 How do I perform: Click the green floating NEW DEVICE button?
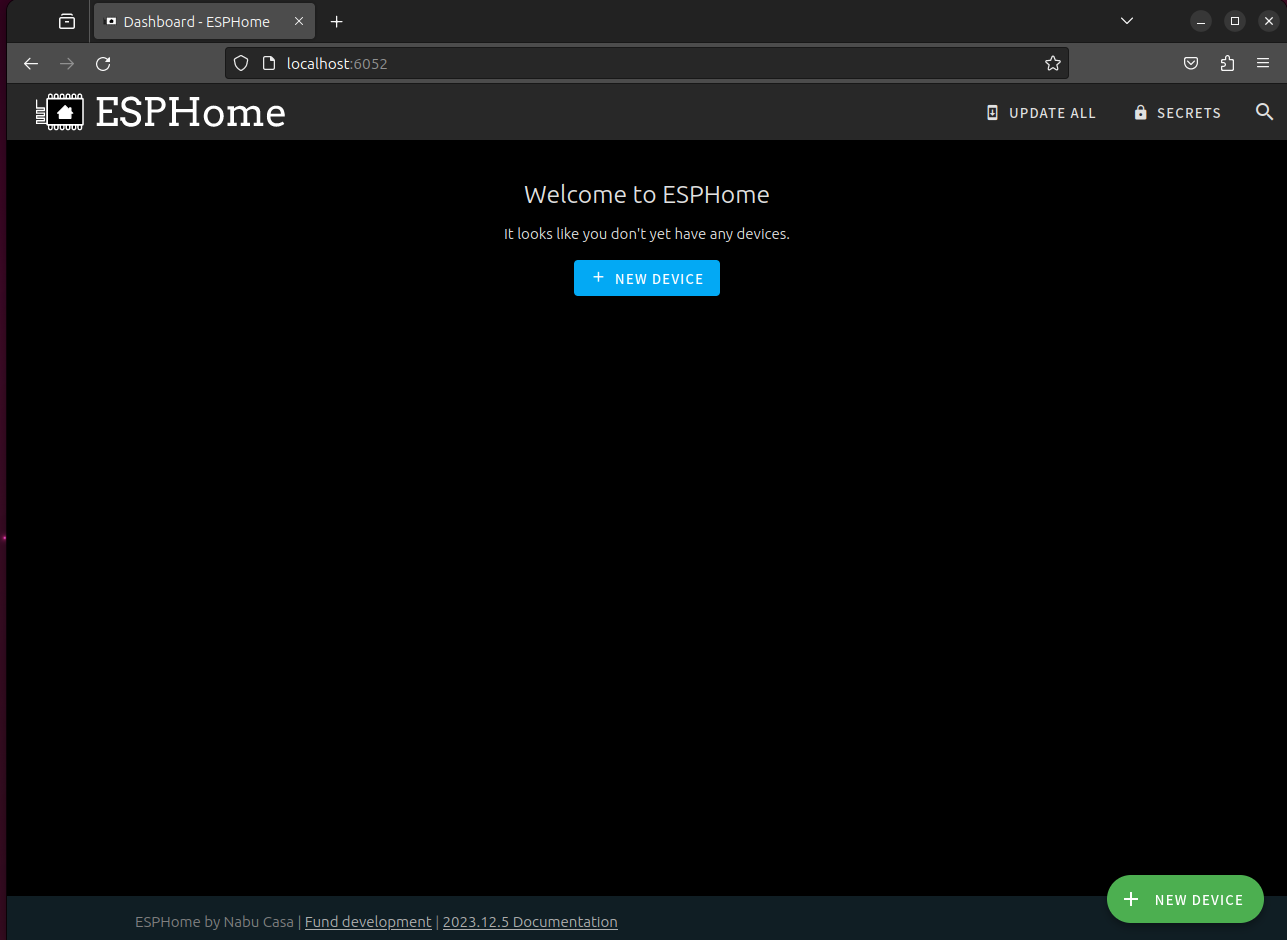coord(1185,899)
